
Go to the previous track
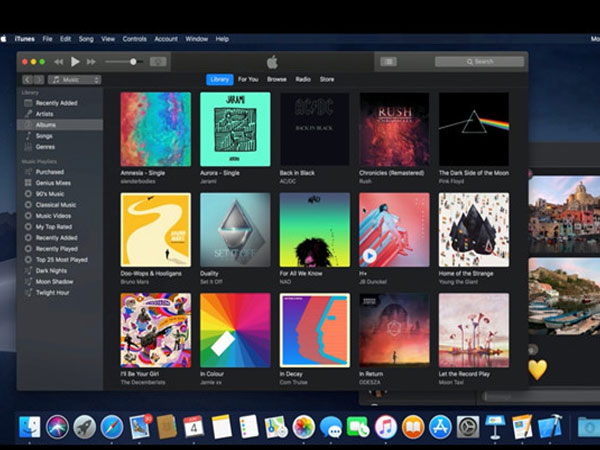(58, 62)
